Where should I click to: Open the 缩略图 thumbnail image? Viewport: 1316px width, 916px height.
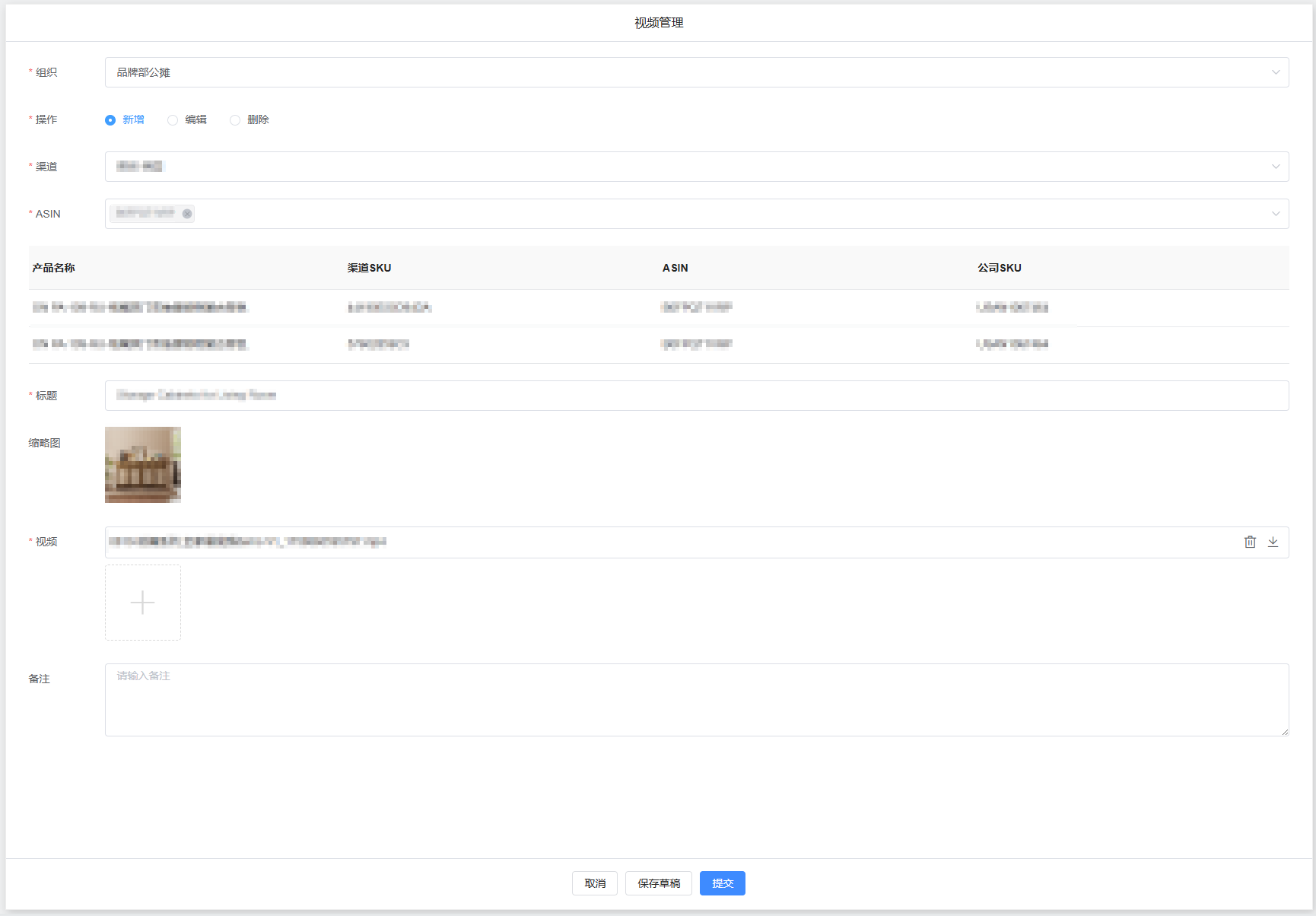click(143, 465)
